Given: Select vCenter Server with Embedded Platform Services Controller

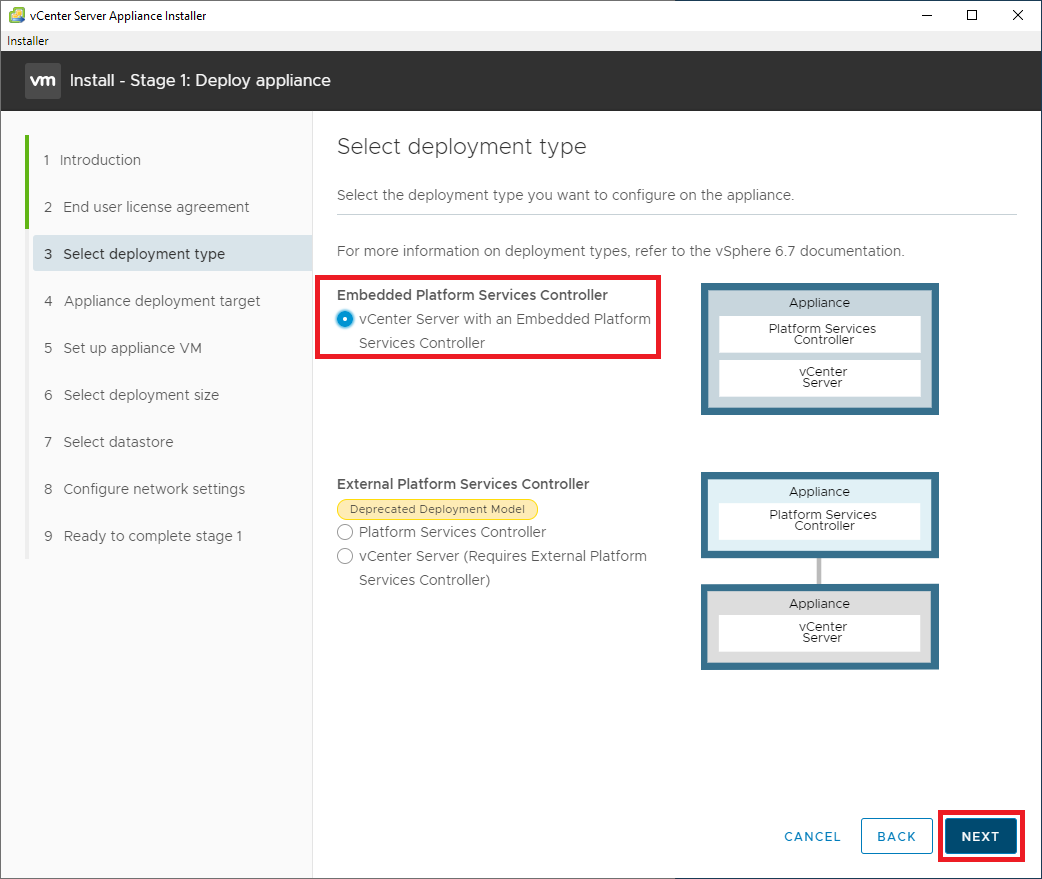Looking at the screenshot, I should click(x=345, y=319).
